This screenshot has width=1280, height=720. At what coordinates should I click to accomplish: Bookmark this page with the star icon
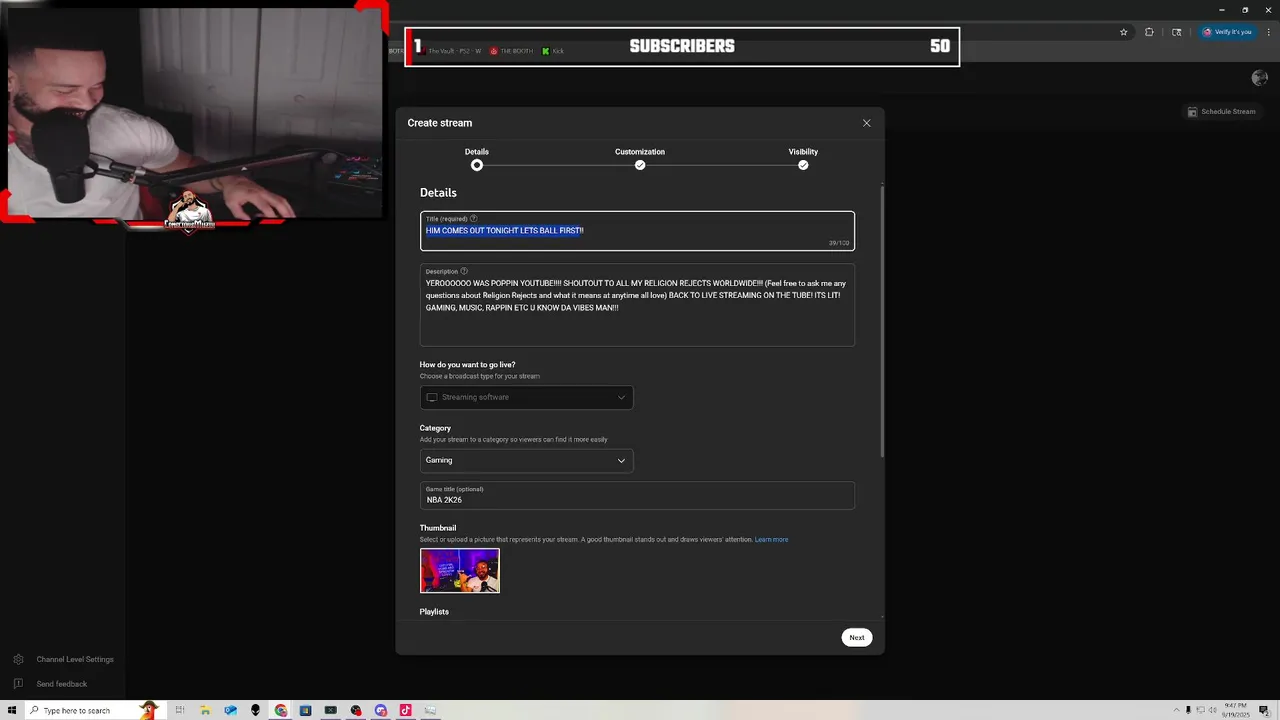coord(1124,32)
